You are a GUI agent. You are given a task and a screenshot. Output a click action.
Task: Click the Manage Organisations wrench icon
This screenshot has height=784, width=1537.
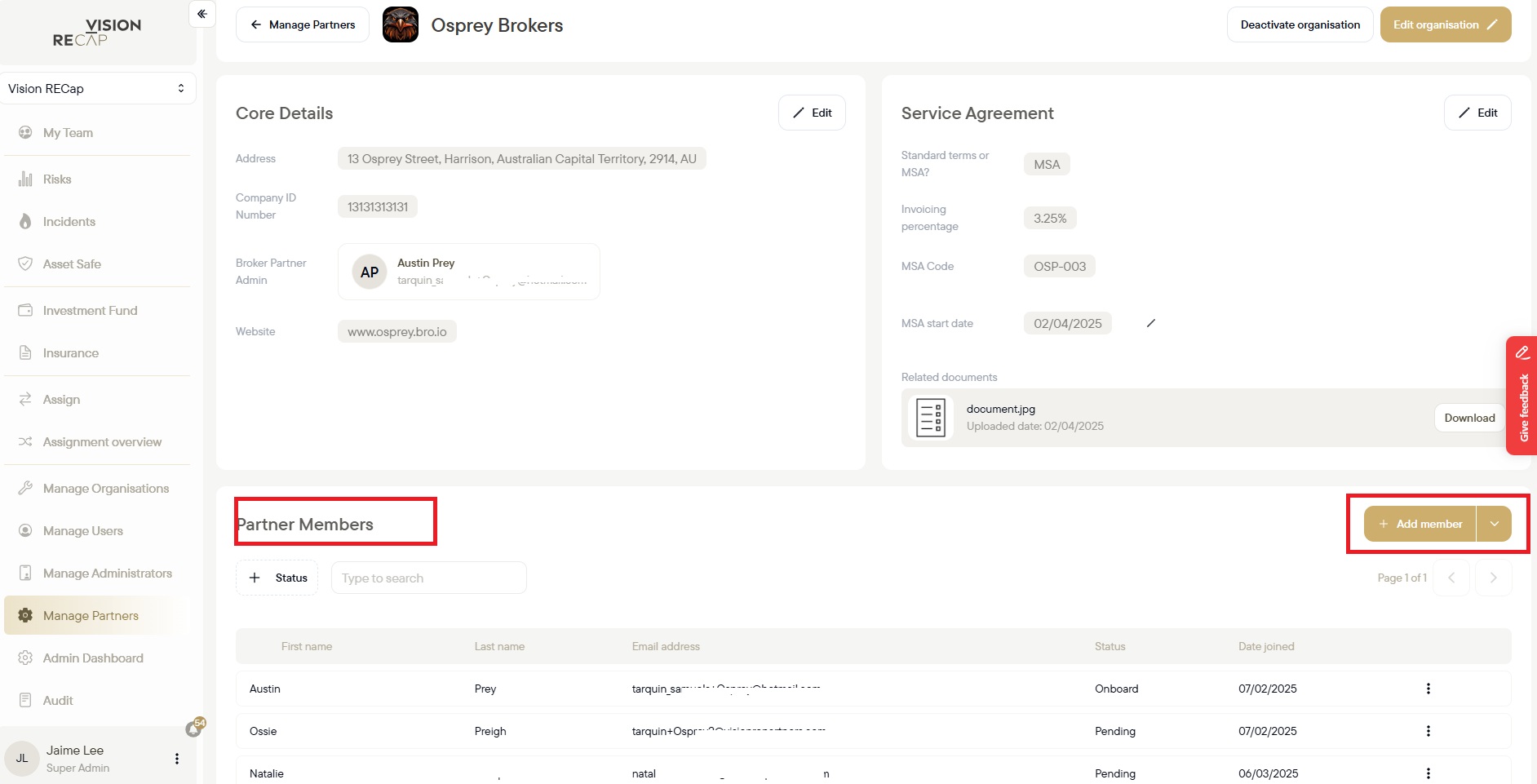(x=25, y=488)
